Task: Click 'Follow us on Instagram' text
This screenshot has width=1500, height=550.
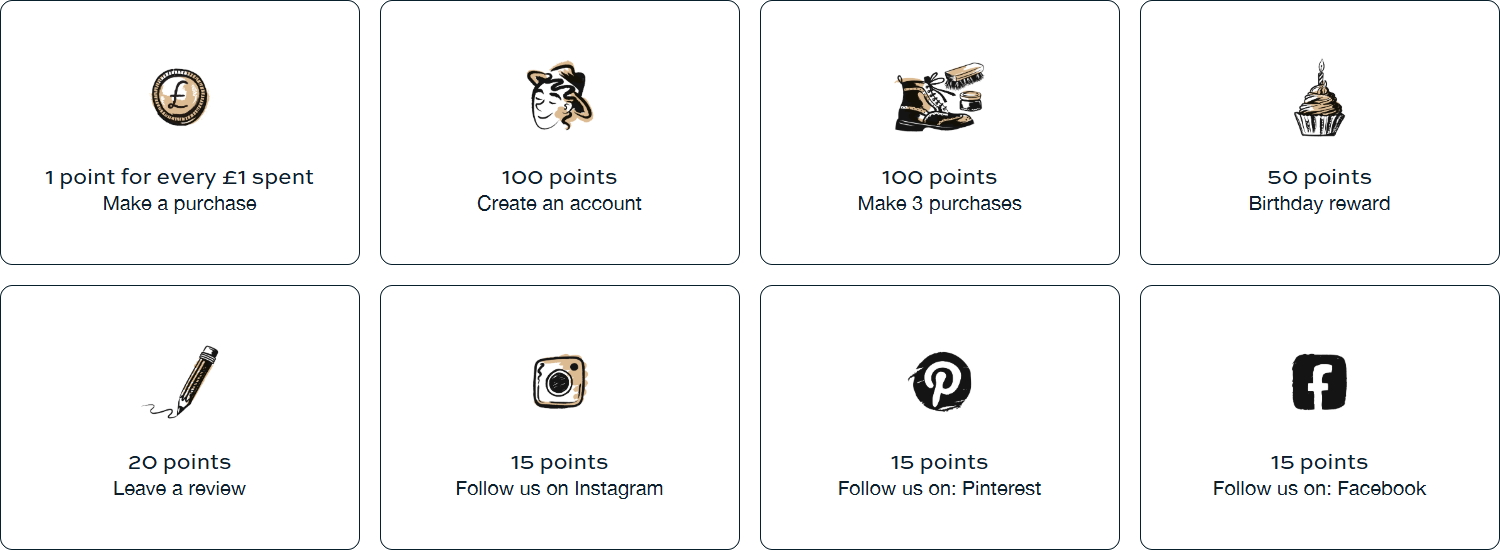Action: pyautogui.click(x=560, y=489)
